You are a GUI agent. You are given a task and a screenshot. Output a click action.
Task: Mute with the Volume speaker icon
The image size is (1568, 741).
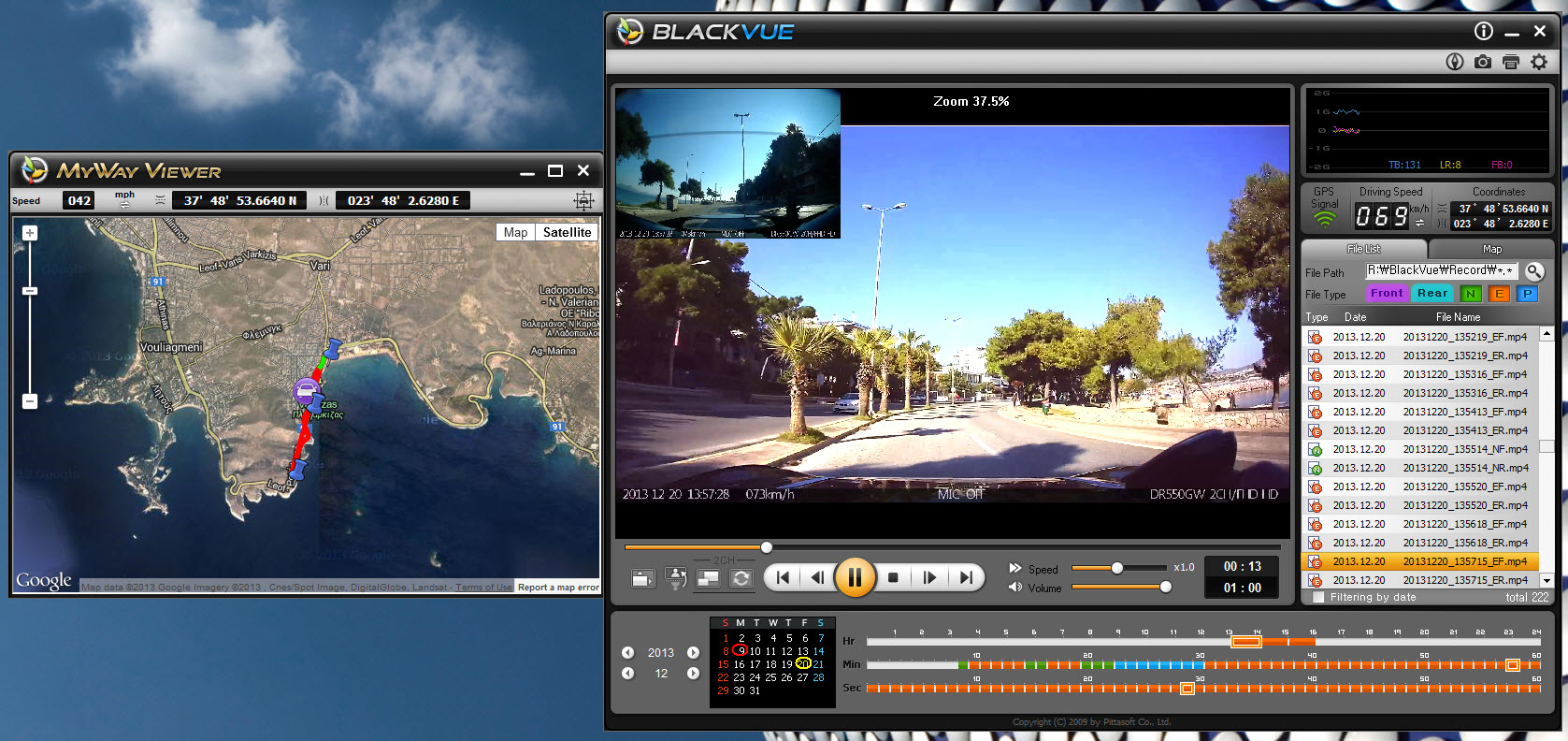pos(1015,588)
